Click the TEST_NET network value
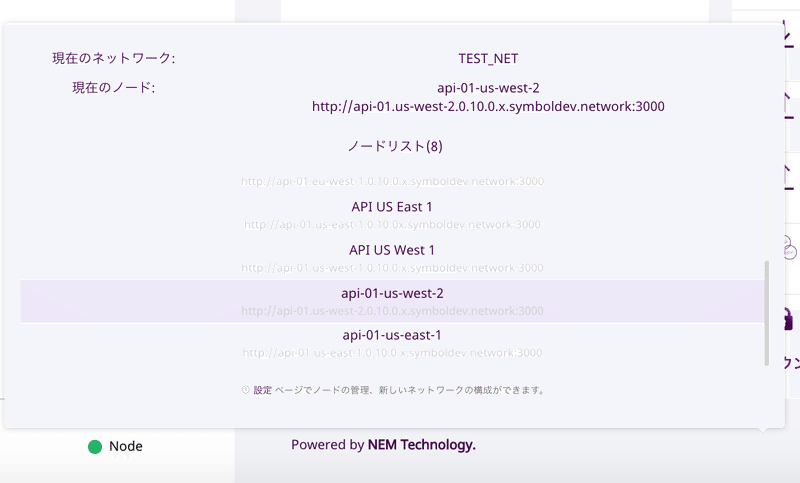 click(x=488, y=59)
